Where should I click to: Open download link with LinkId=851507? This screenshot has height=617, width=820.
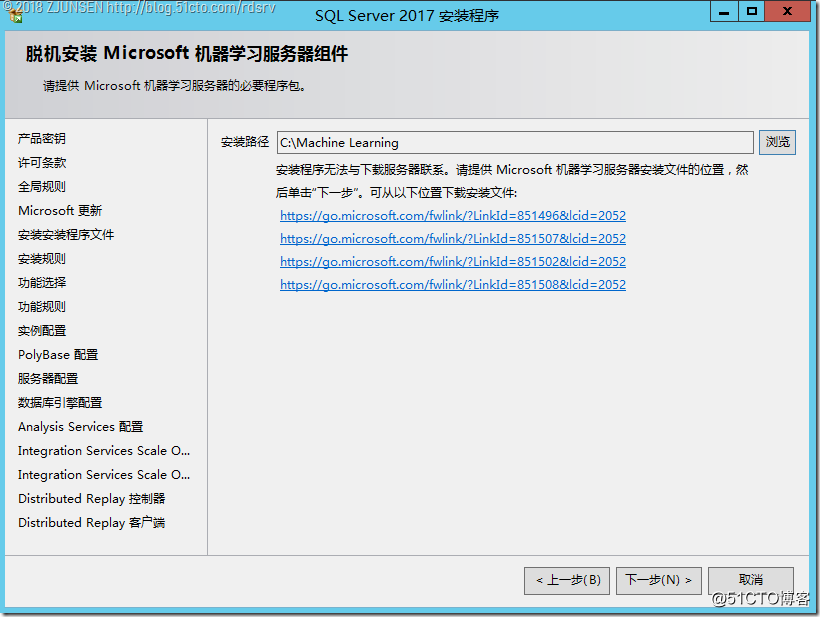coord(453,238)
